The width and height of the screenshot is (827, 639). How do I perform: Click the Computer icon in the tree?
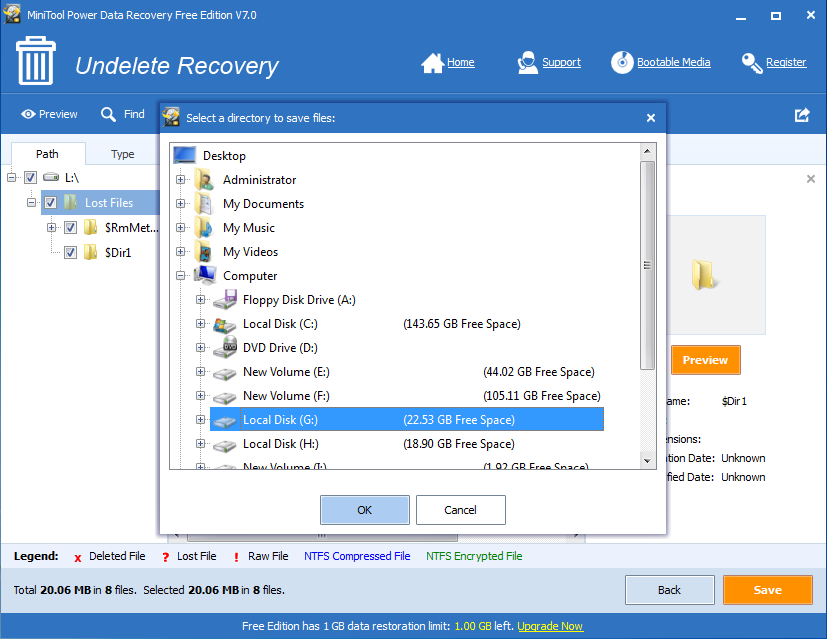point(205,275)
